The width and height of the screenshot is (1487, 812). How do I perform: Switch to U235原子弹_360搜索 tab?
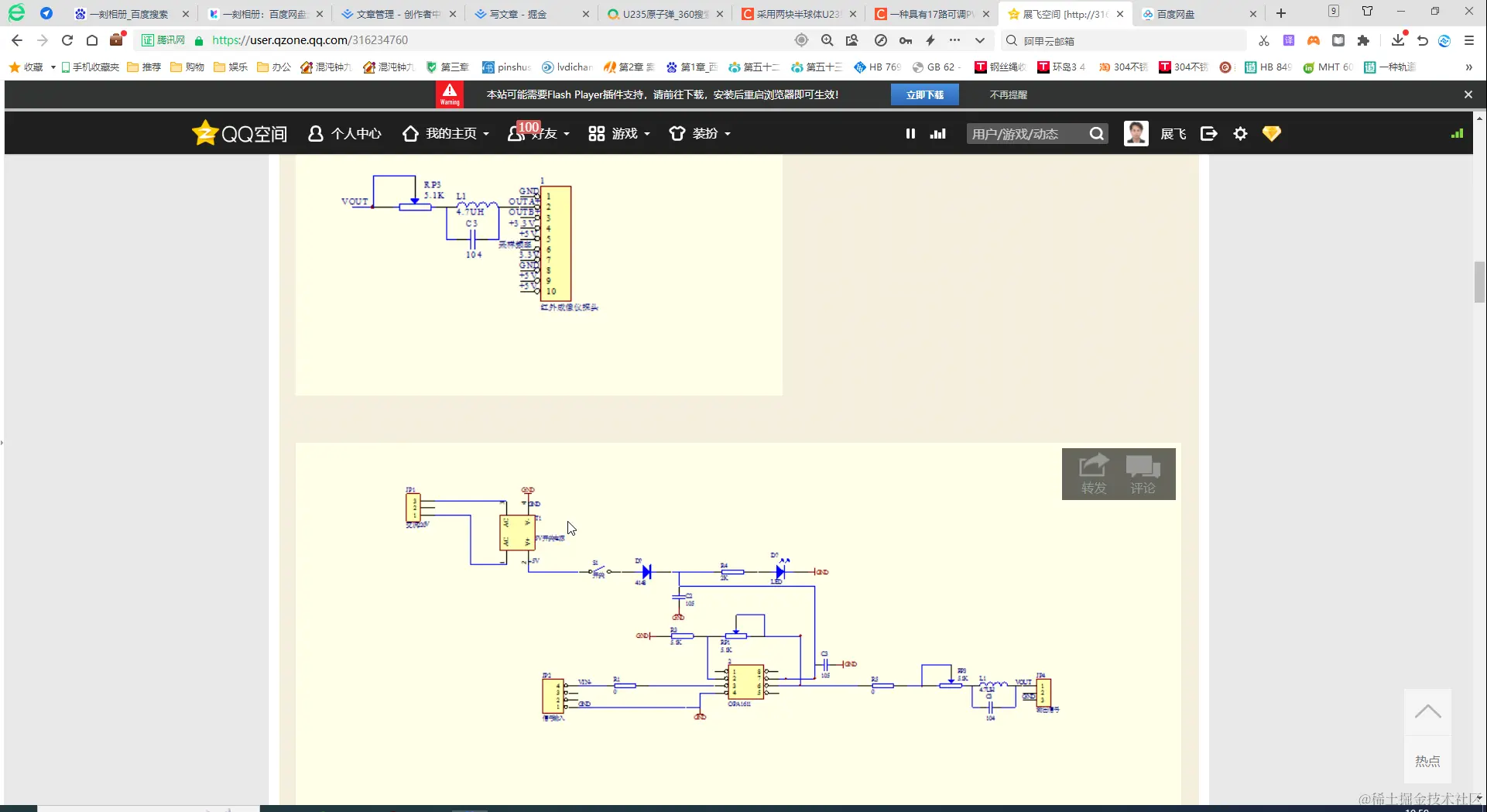click(x=664, y=14)
